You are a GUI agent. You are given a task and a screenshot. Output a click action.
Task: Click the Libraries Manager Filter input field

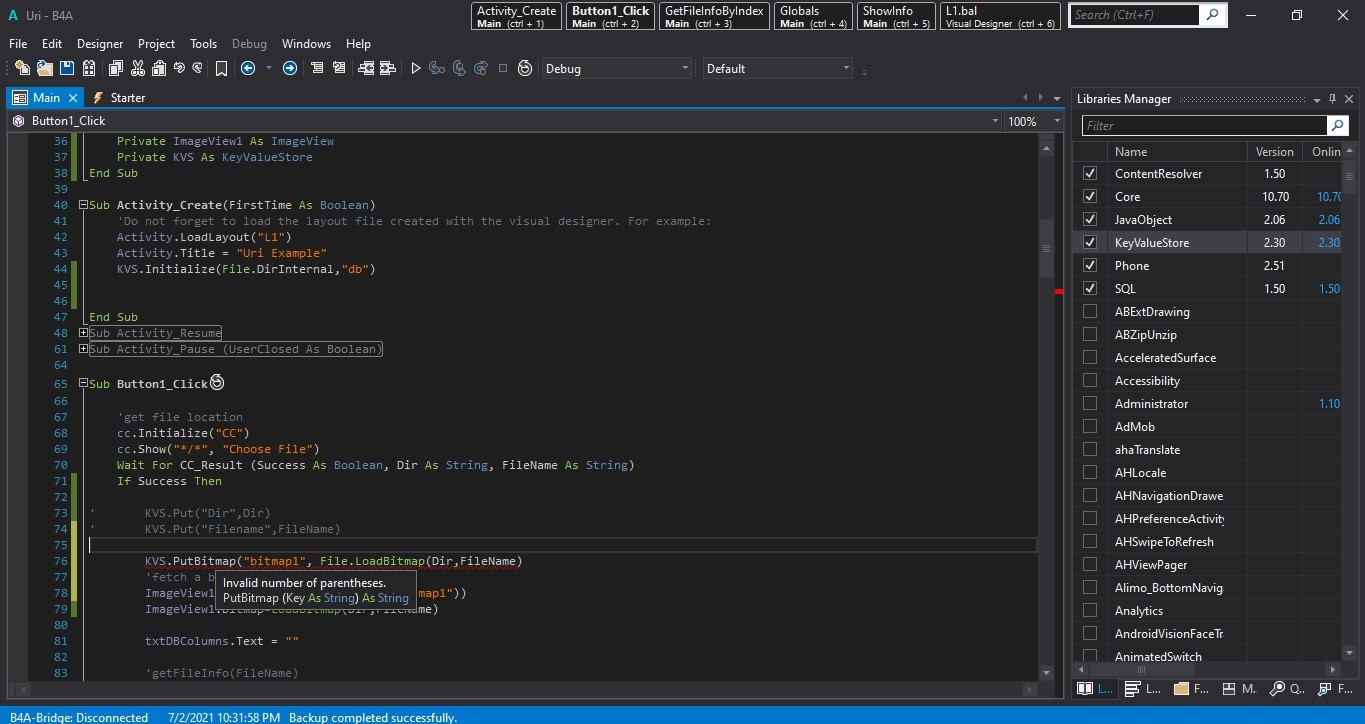[1203, 125]
